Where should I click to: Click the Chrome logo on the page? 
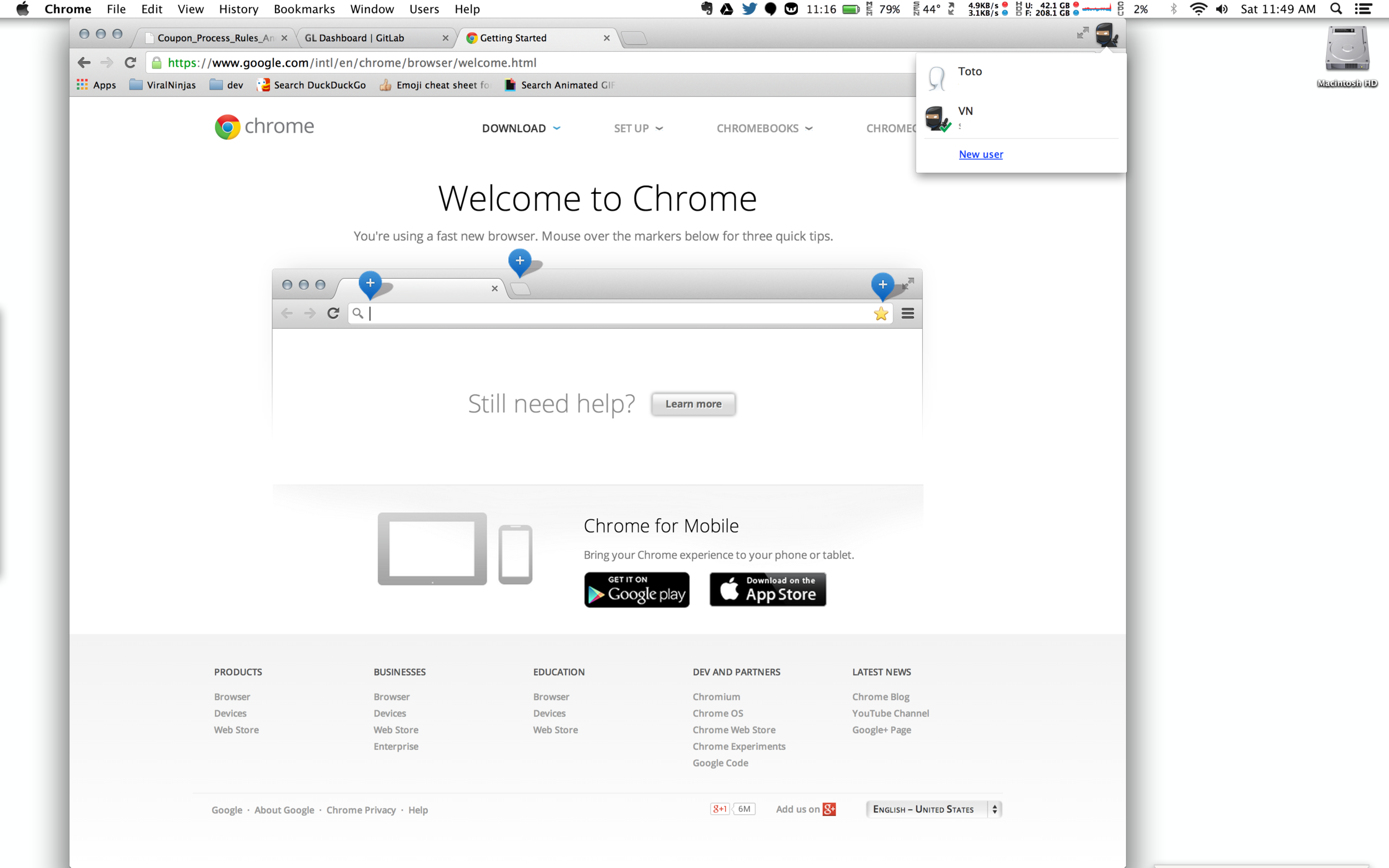click(x=264, y=126)
